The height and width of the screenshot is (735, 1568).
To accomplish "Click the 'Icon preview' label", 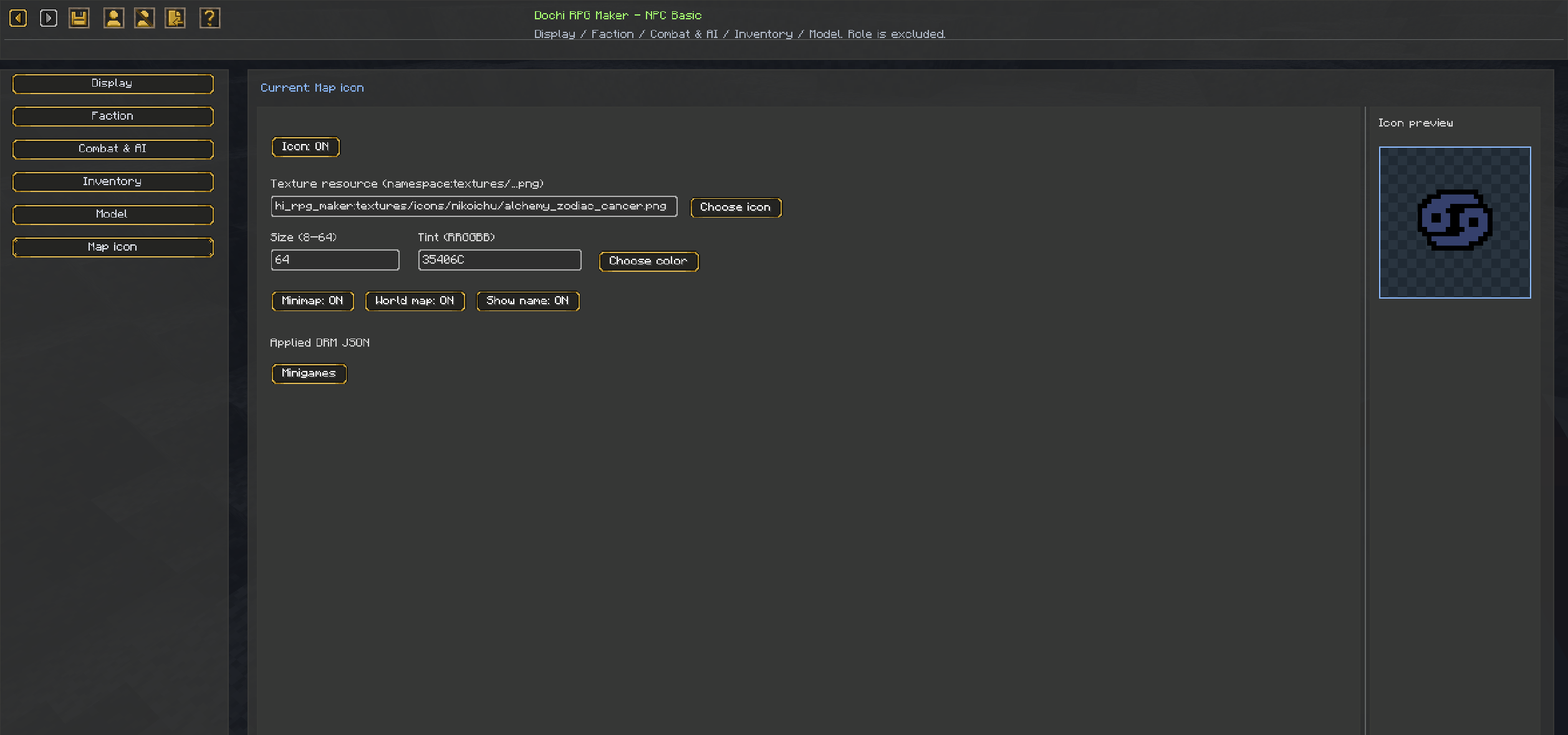I will coord(1415,123).
